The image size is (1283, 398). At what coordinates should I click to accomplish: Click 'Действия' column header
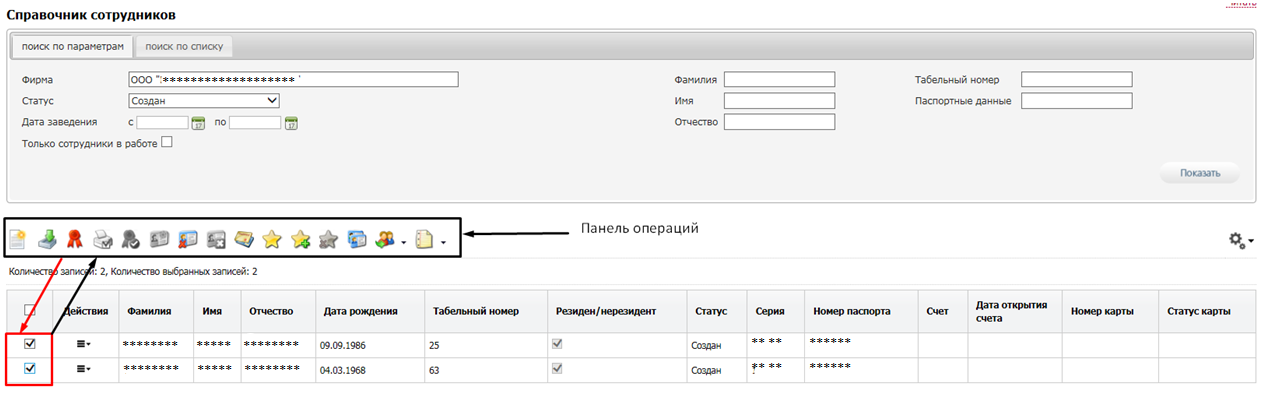tap(86, 312)
